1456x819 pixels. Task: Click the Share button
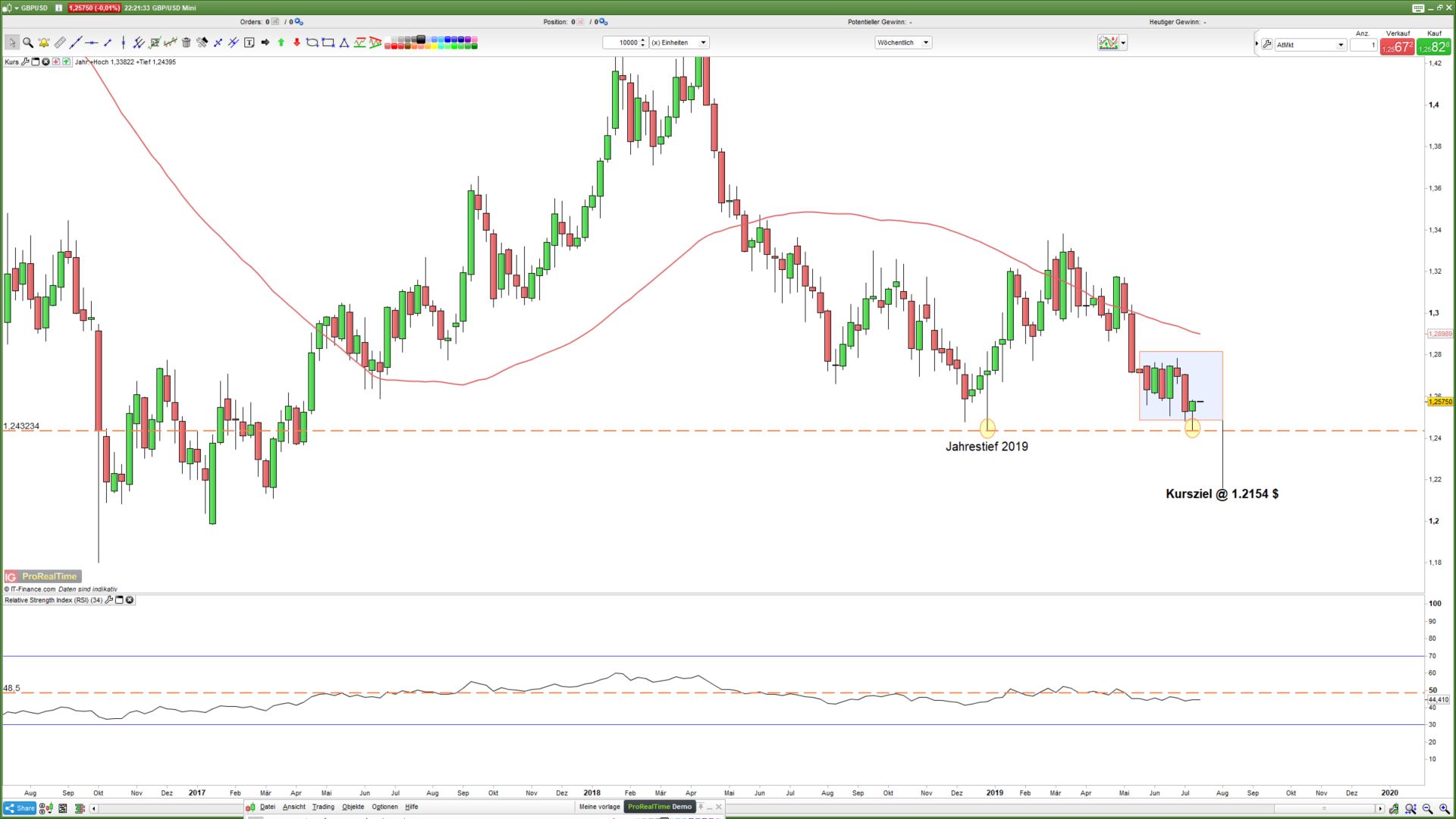click(x=20, y=808)
